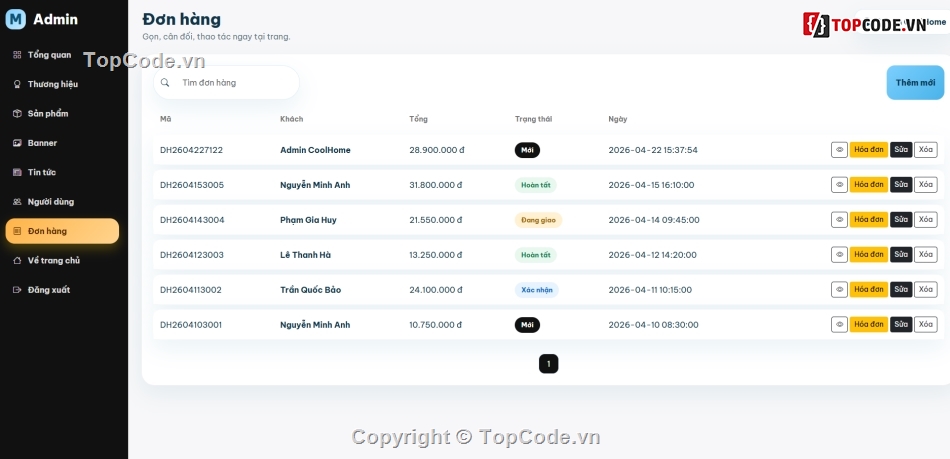This screenshot has height=459, width=950.
Task: Delete Trần Quốc Bảo order with Xóa
Action: coord(926,289)
